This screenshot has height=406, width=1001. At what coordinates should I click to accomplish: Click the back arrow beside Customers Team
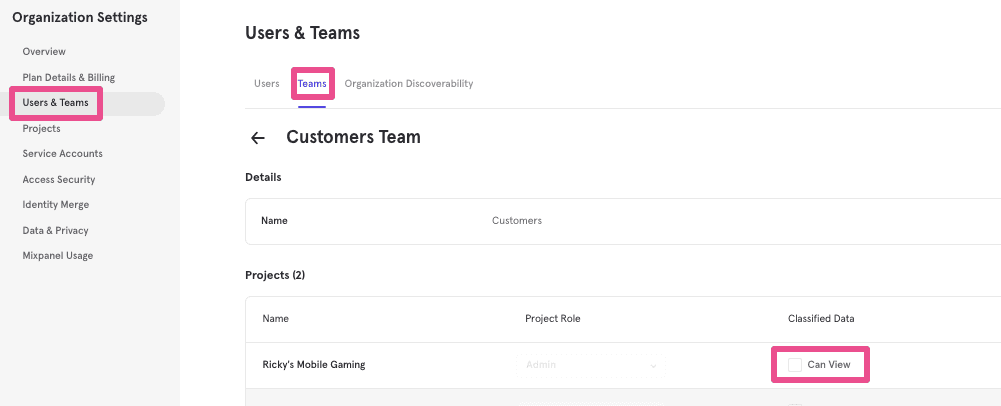pyautogui.click(x=258, y=138)
